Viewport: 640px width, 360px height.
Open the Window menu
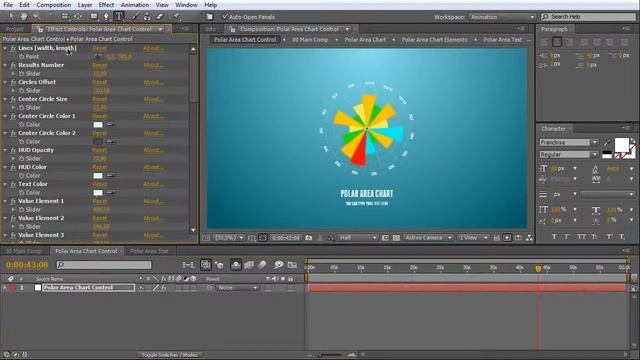(186, 5)
